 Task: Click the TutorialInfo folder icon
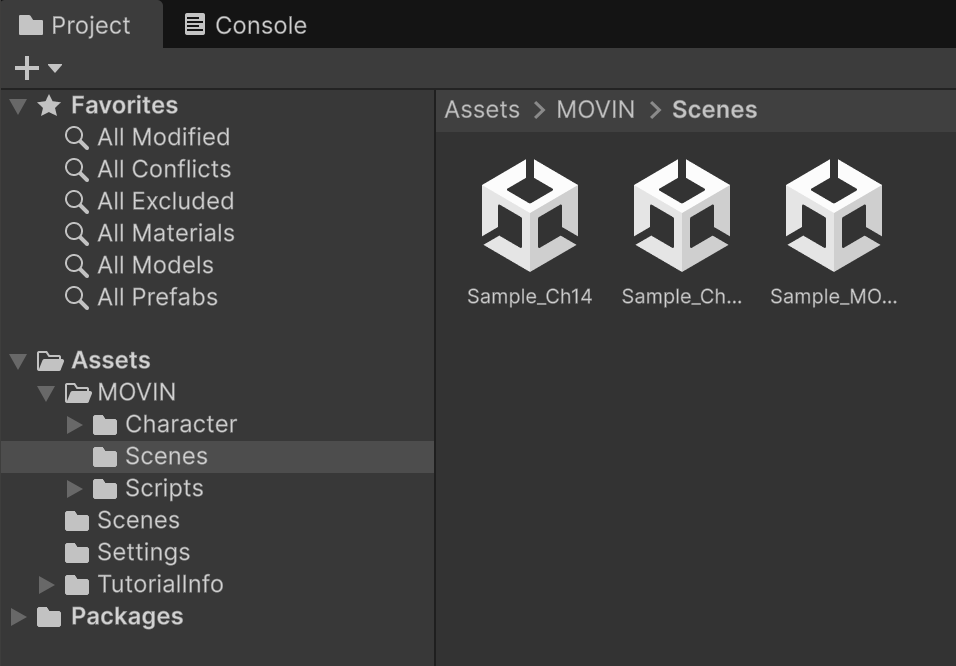point(77,585)
